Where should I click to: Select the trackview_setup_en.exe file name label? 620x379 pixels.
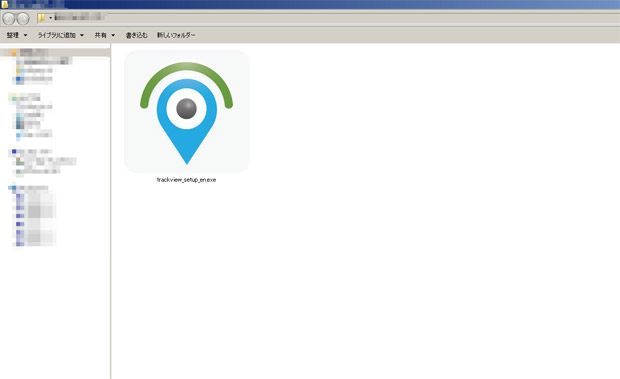point(186,180)
